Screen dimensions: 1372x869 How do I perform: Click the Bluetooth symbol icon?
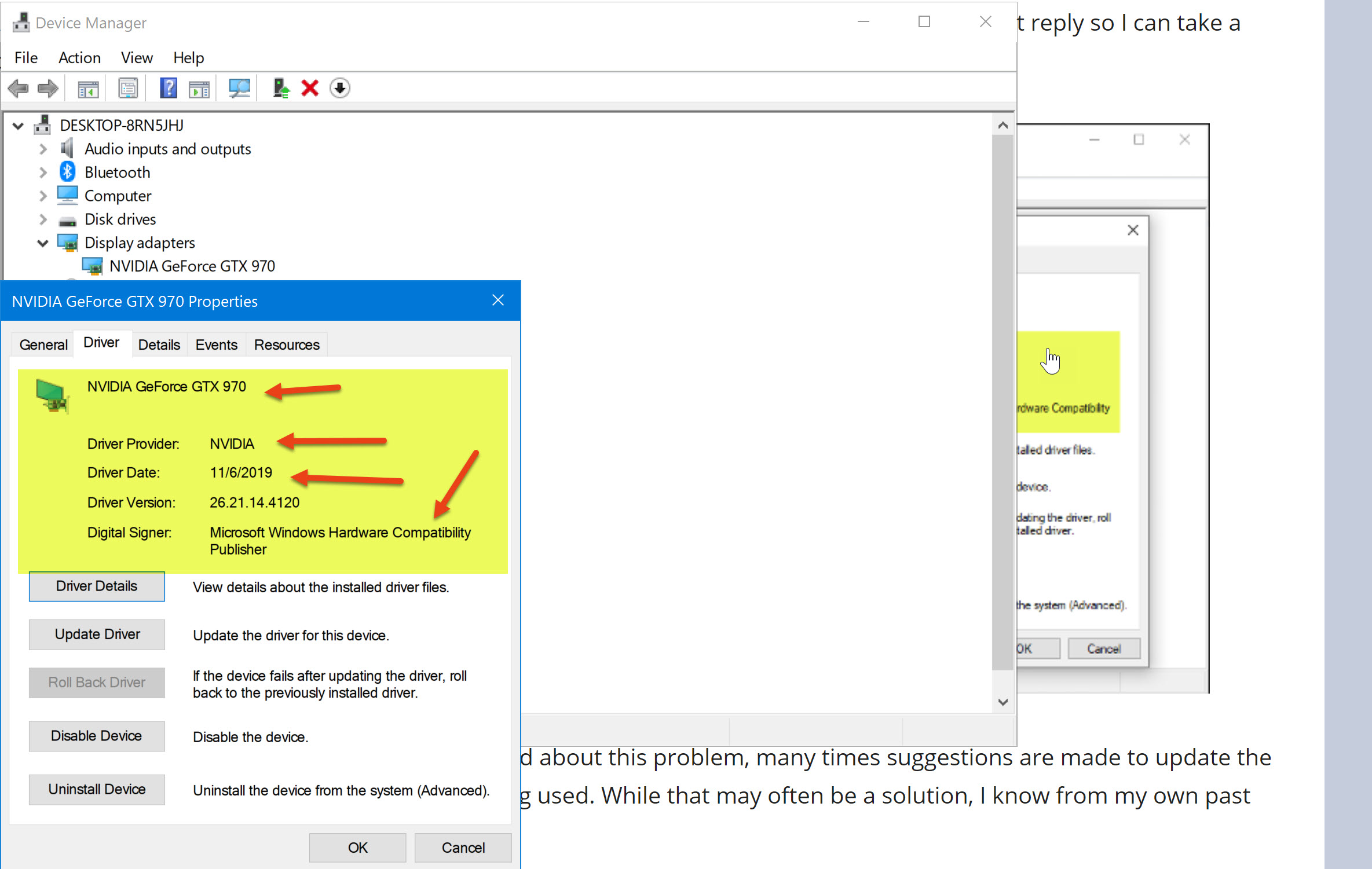click(67, 172)
